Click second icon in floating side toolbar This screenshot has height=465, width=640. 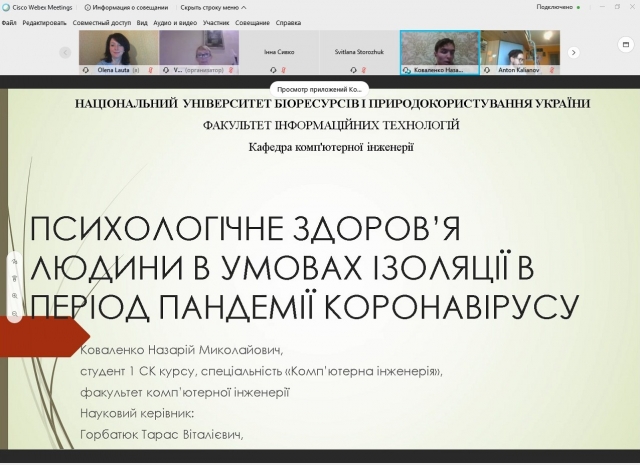[15, 278]
